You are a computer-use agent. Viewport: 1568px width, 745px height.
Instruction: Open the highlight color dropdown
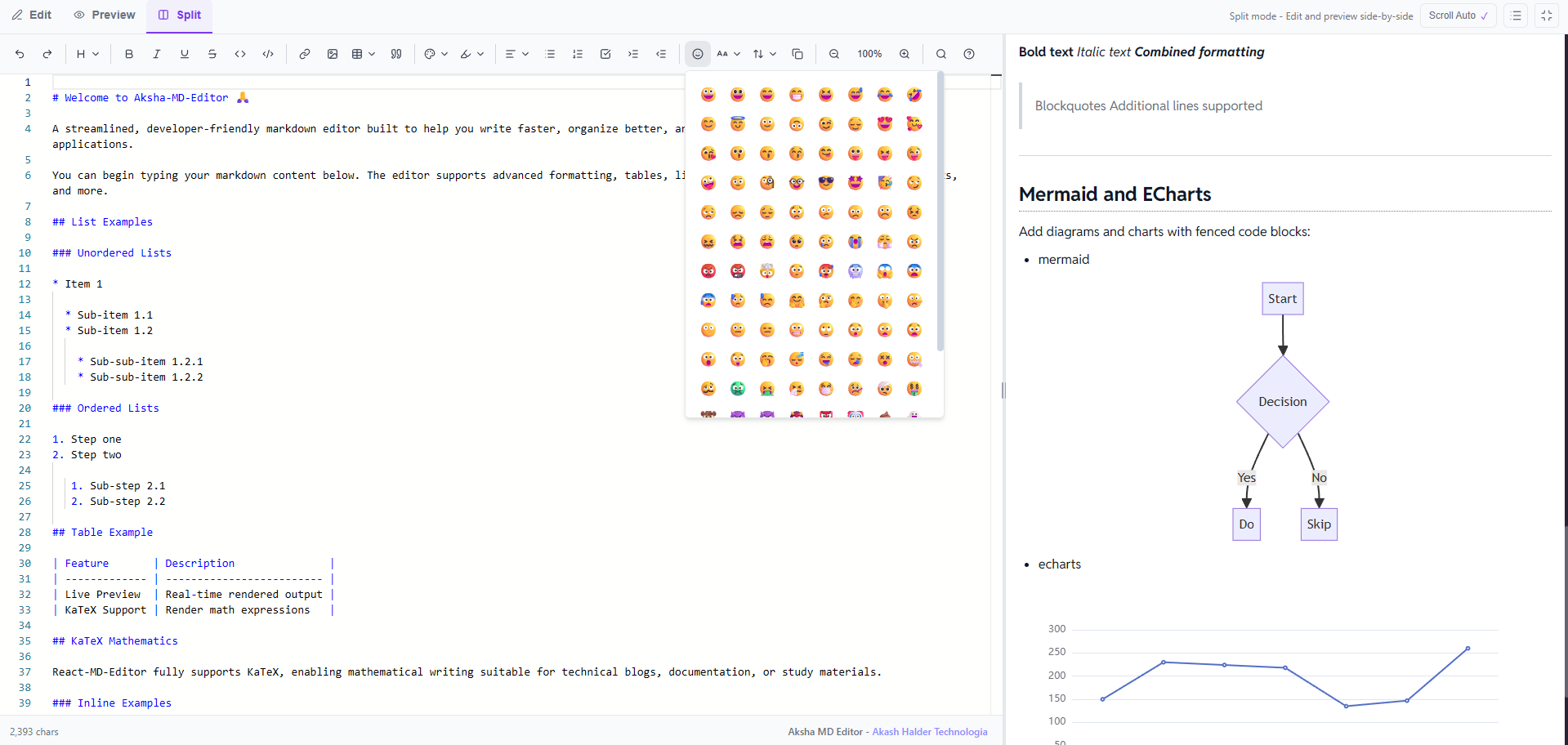tap(472, 54)
